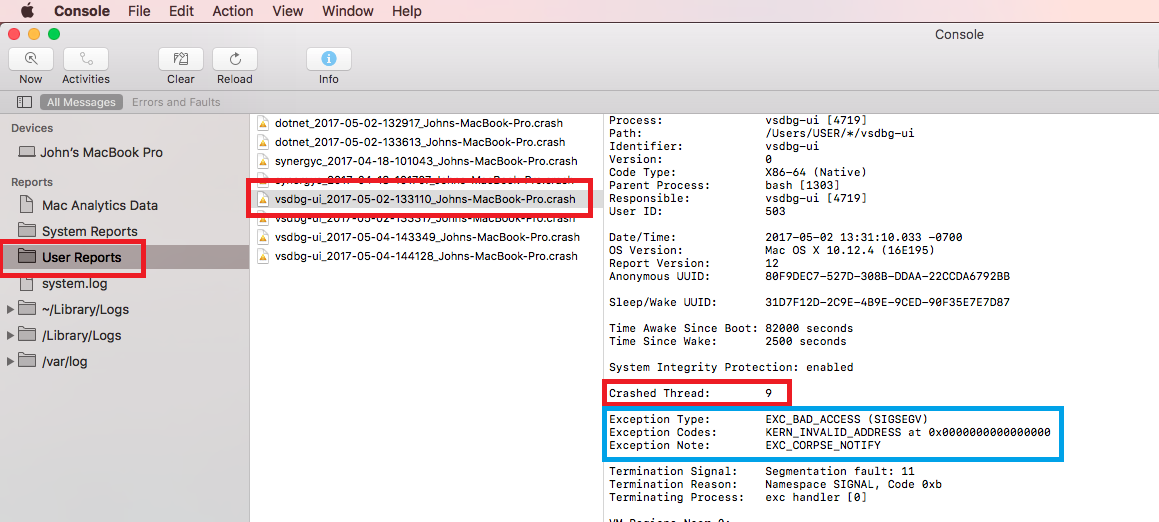
Task: Click the Anonymous UUID value
Action: tap(888, 276)
